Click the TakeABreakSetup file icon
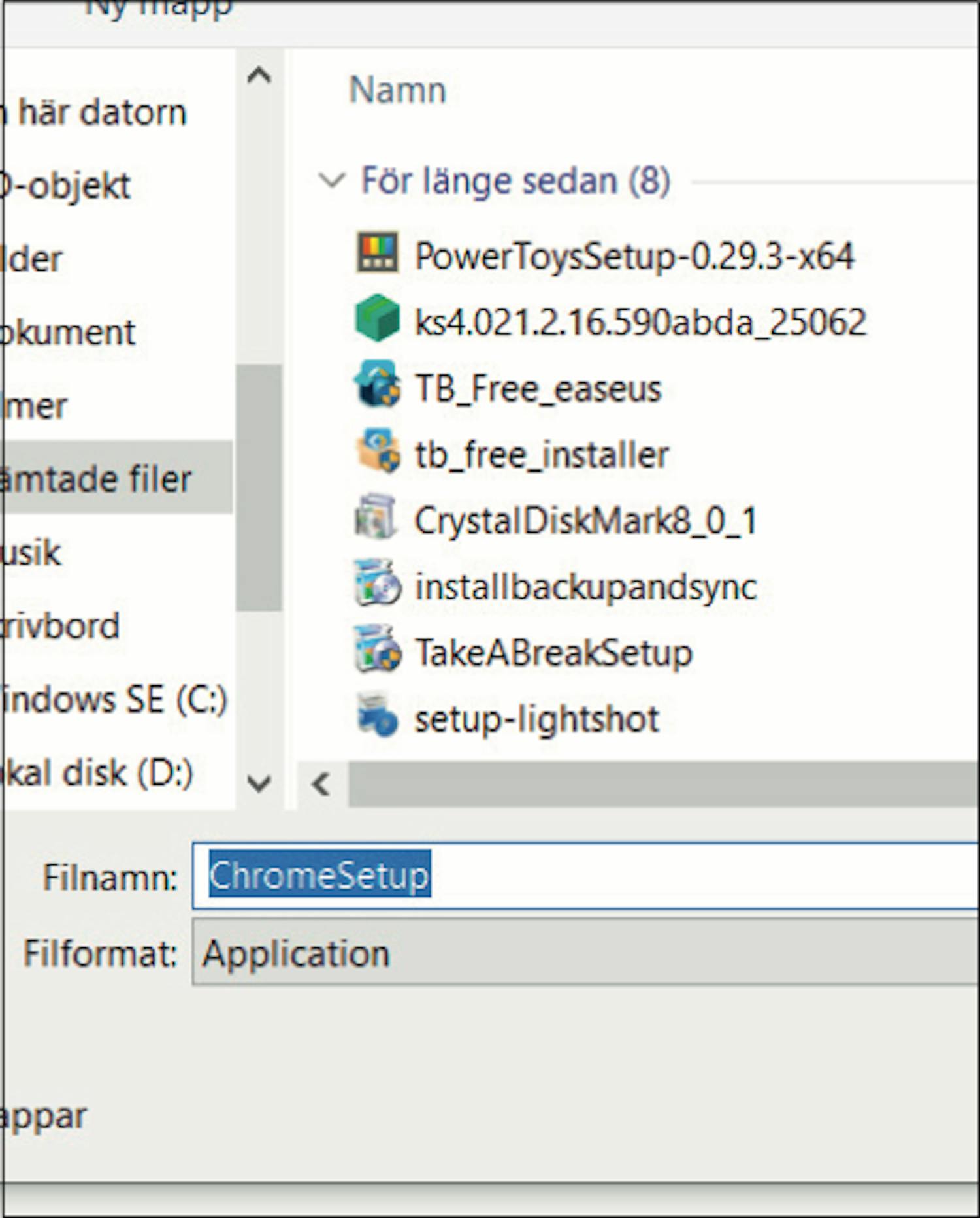Viewport: 980px width, 1218px height. pyautogui.click(x=377, y=649)
